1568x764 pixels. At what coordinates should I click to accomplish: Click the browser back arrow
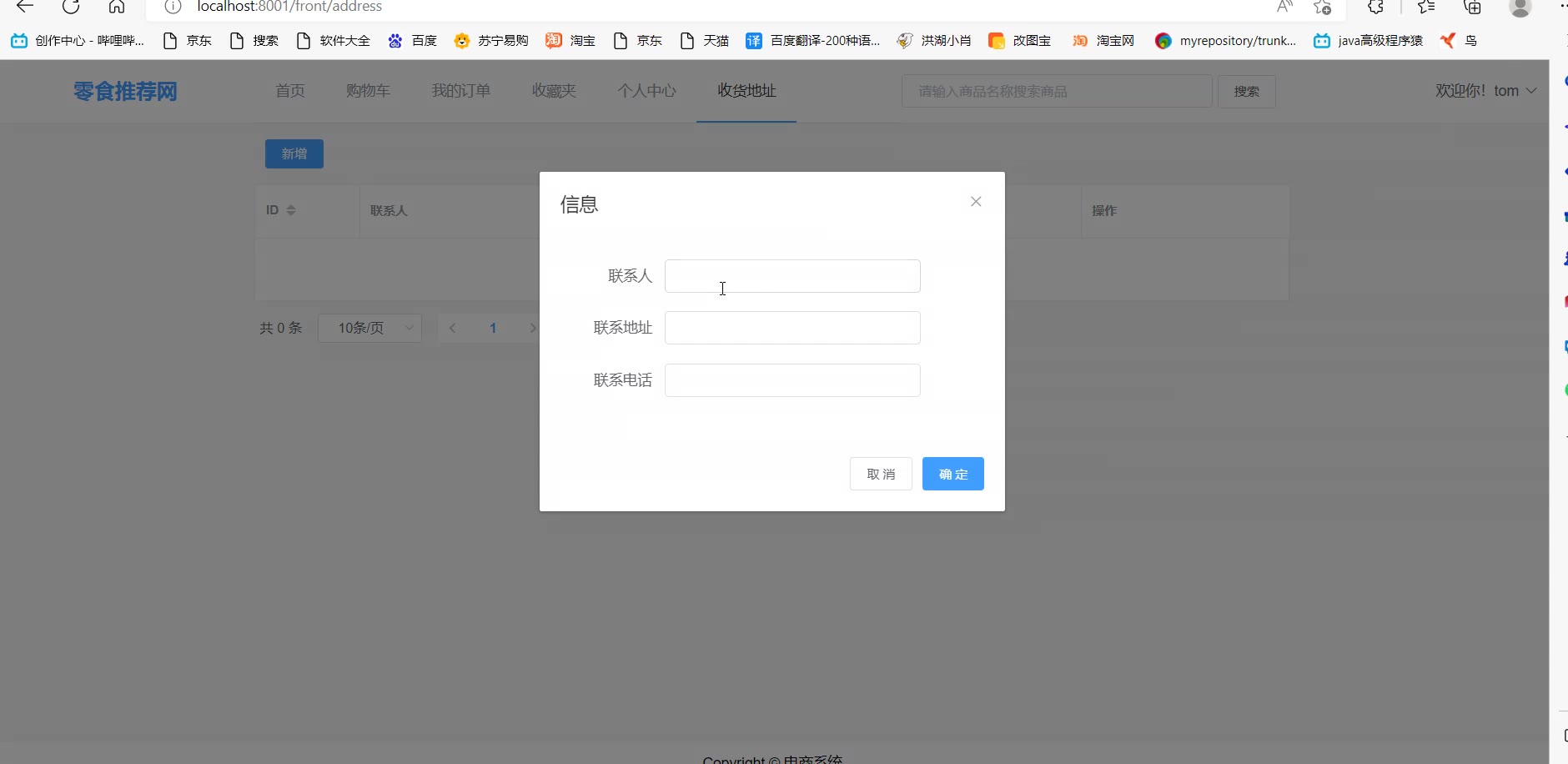25,7
